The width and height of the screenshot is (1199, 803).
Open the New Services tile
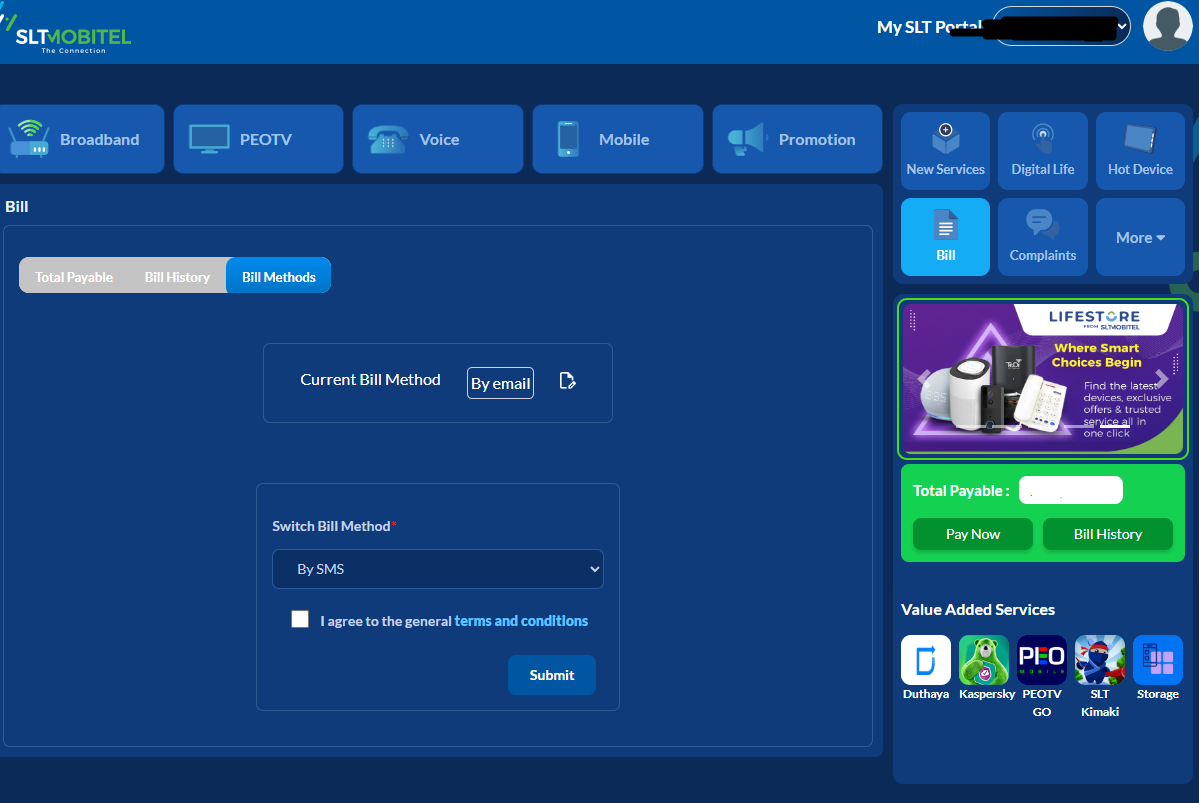point(945,151)
